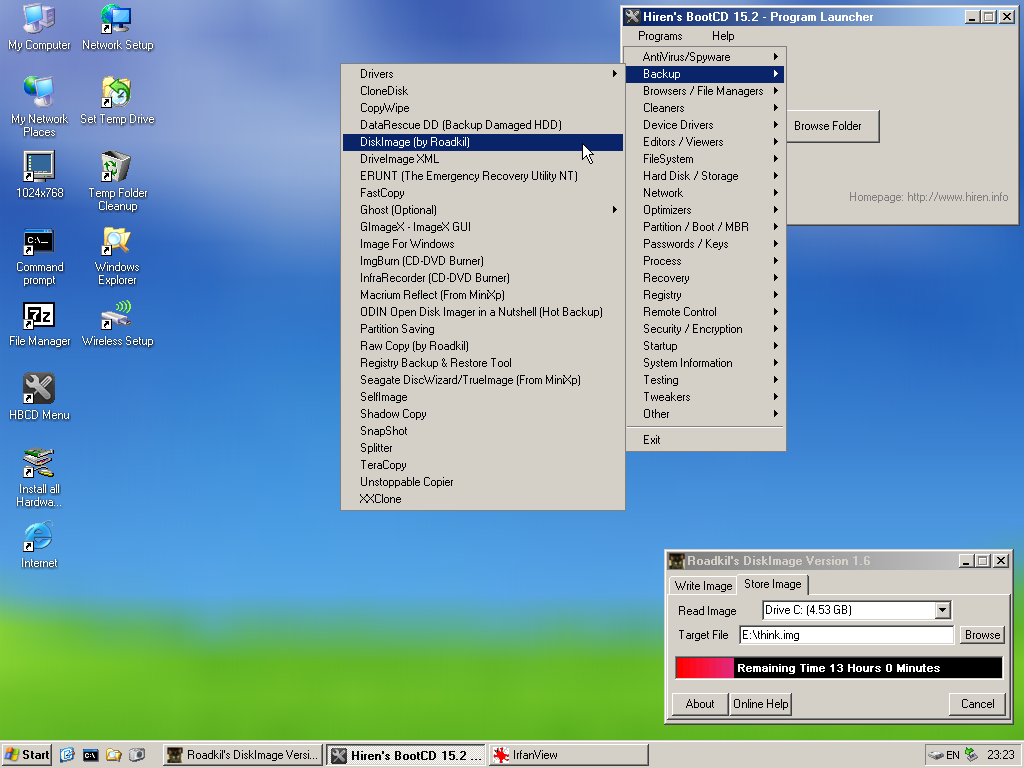
Task: Open the 1024x768 resolution shortcut icon
Action: click(x=39, y=167)
